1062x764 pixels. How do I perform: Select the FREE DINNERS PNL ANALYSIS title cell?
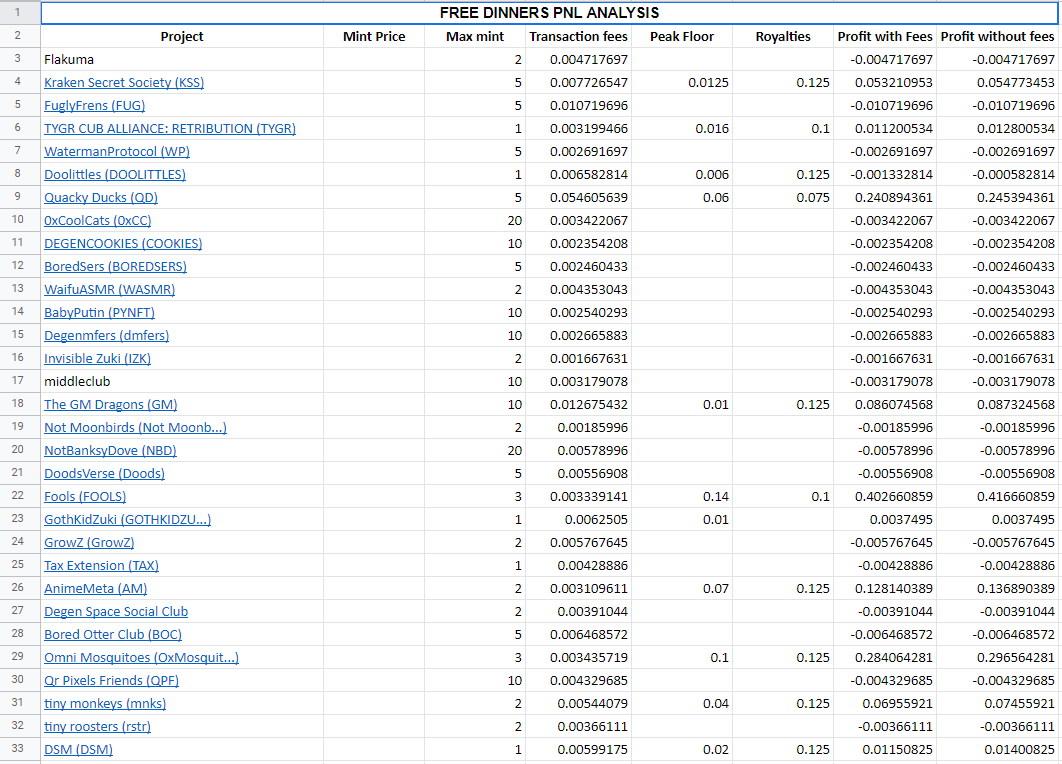tap(549, 13)
